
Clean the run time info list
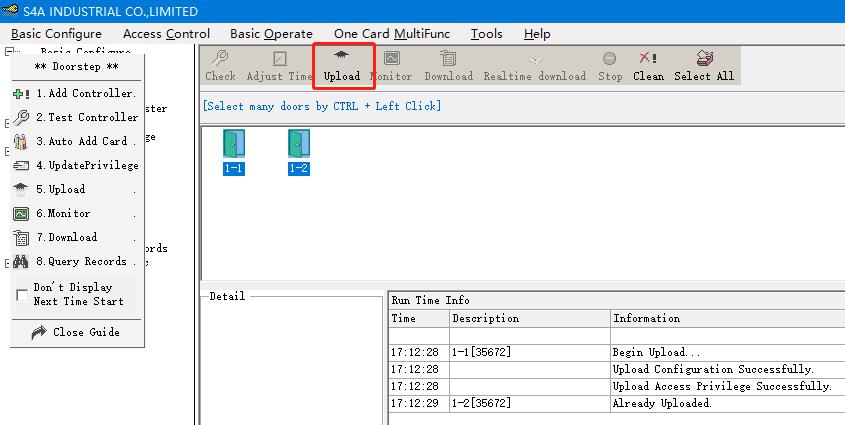(648, 66)
